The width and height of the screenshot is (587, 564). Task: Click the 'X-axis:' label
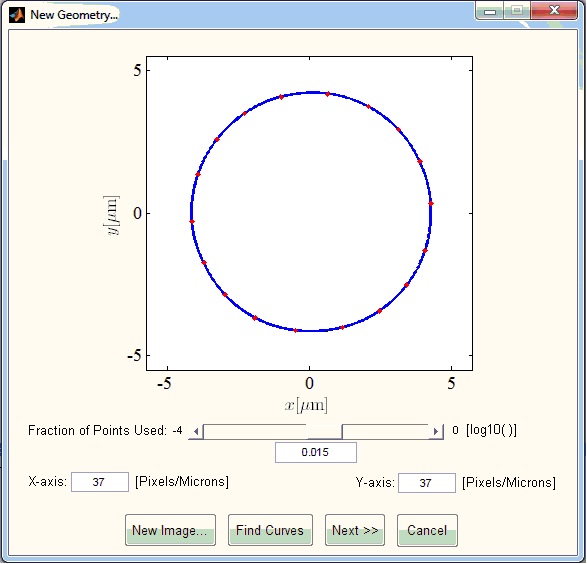[48, 481]
